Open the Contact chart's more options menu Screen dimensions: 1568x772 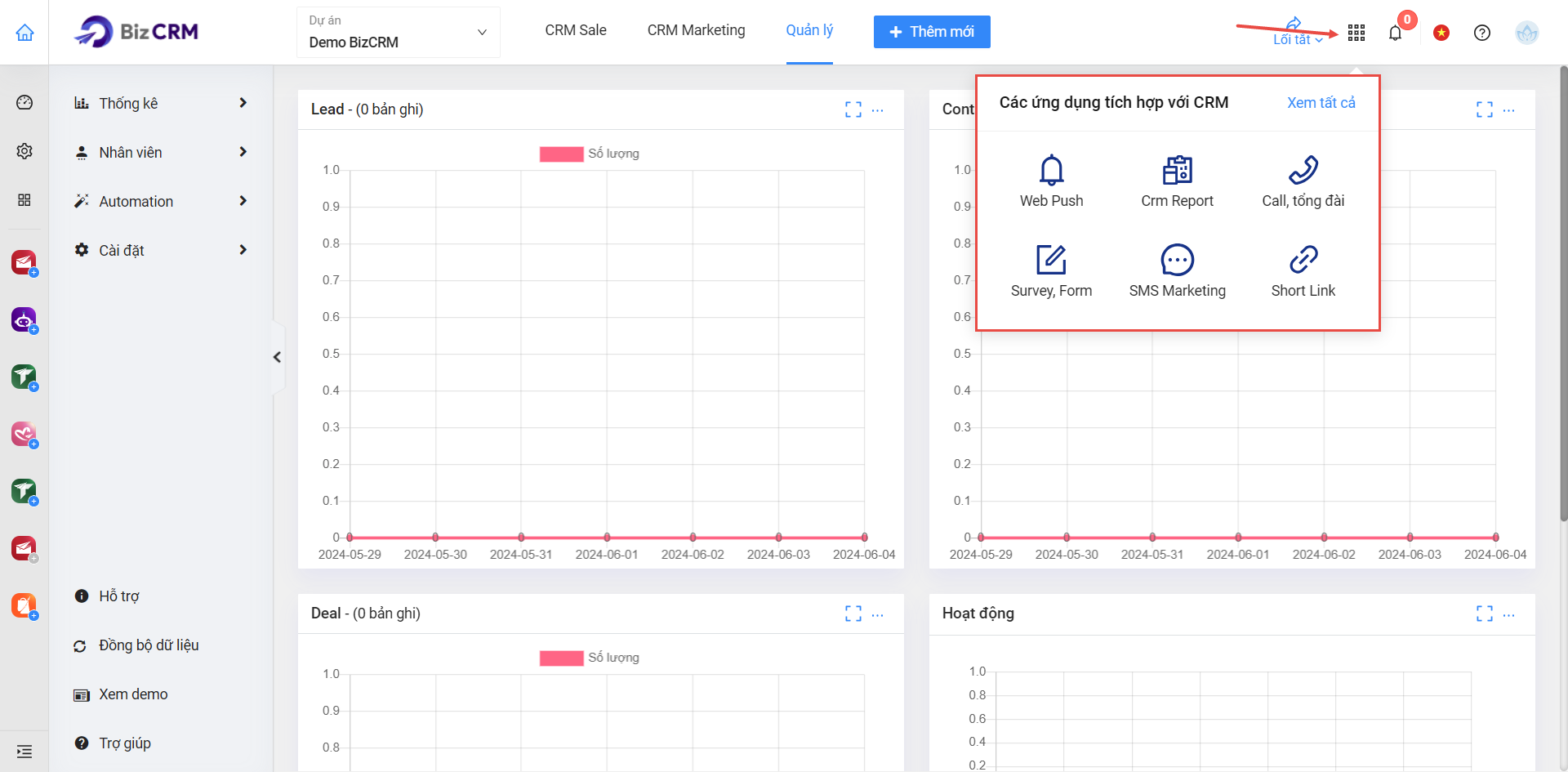point(1509,109)
